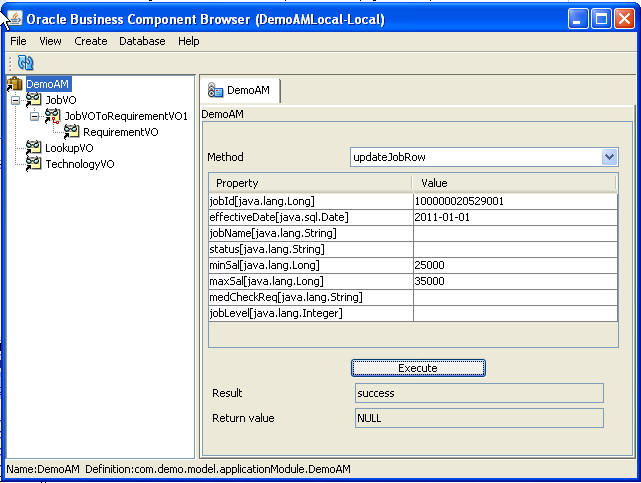Collapse the JobVOToRequirementVO1 tree node

[x=35, y=116]
